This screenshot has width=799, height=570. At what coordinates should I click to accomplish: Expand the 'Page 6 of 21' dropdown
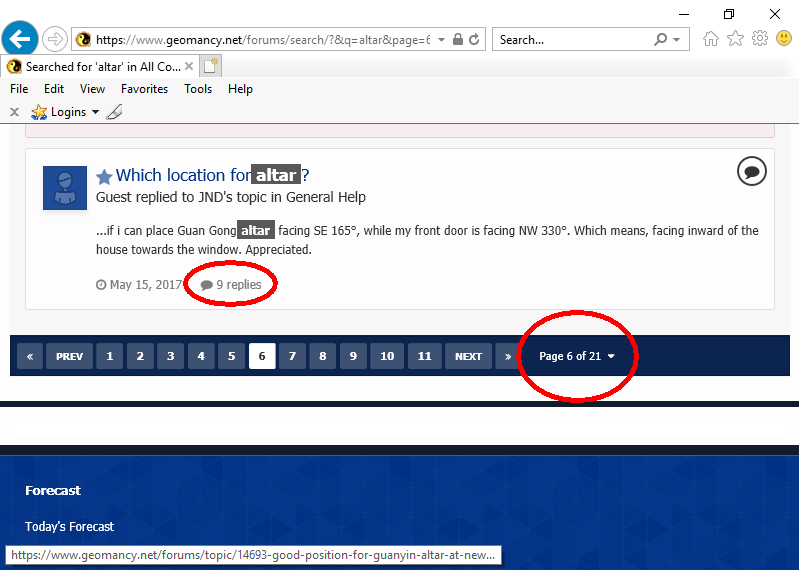577,356
